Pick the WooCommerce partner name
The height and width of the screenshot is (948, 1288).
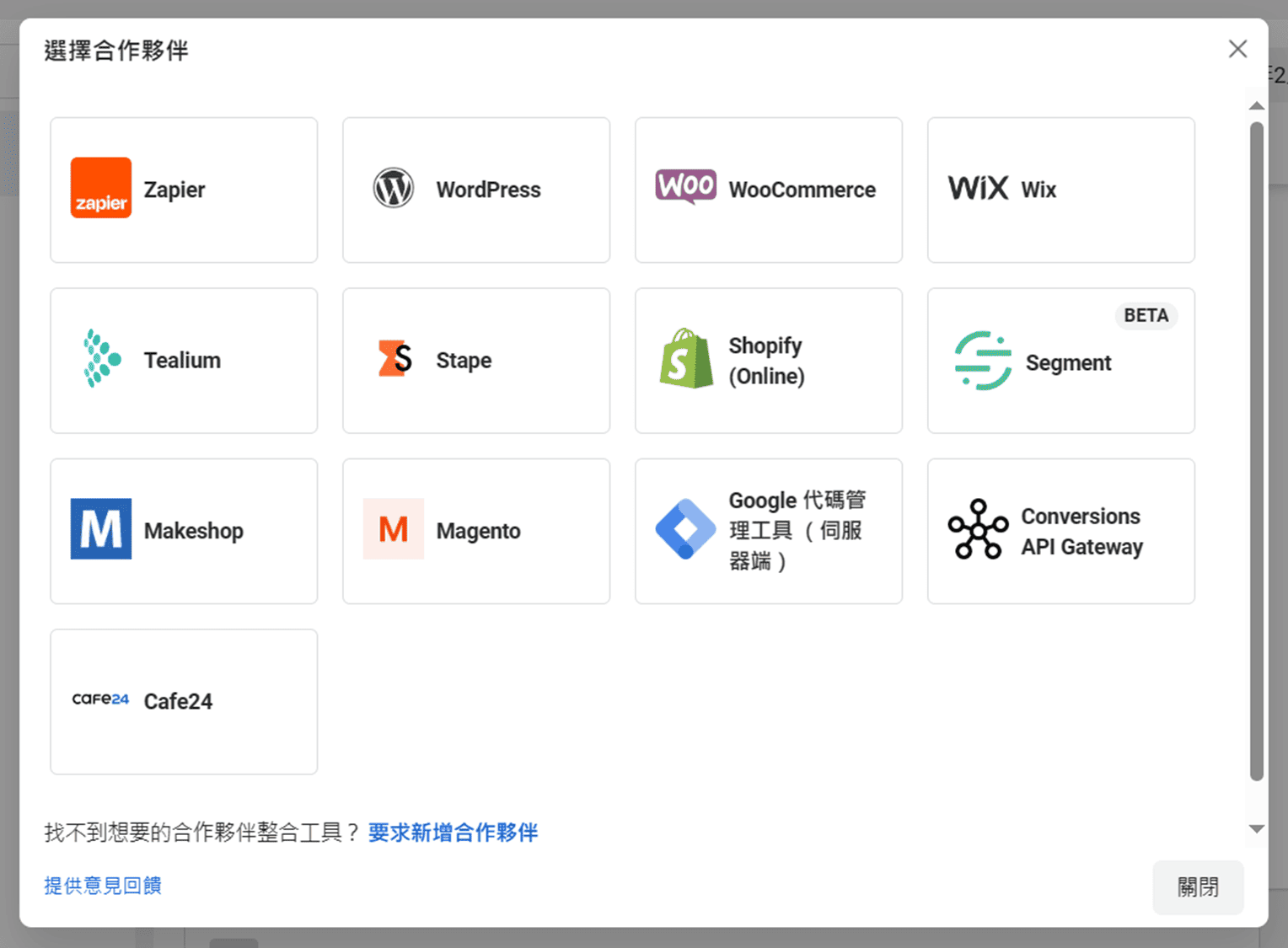click(802, 190)
